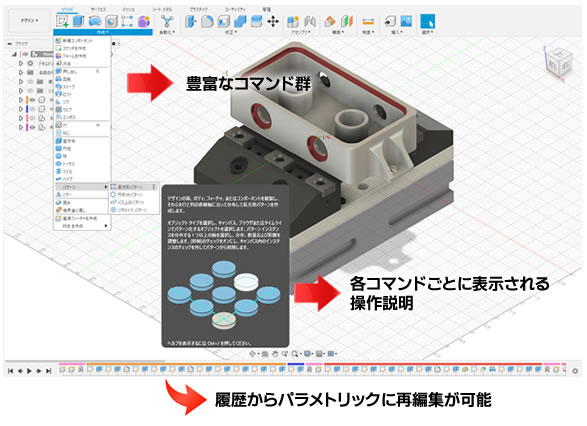The image size is (587, 426).
Task: Switch to the プラスチック (Plastic) tab
Action: point(198,9)
